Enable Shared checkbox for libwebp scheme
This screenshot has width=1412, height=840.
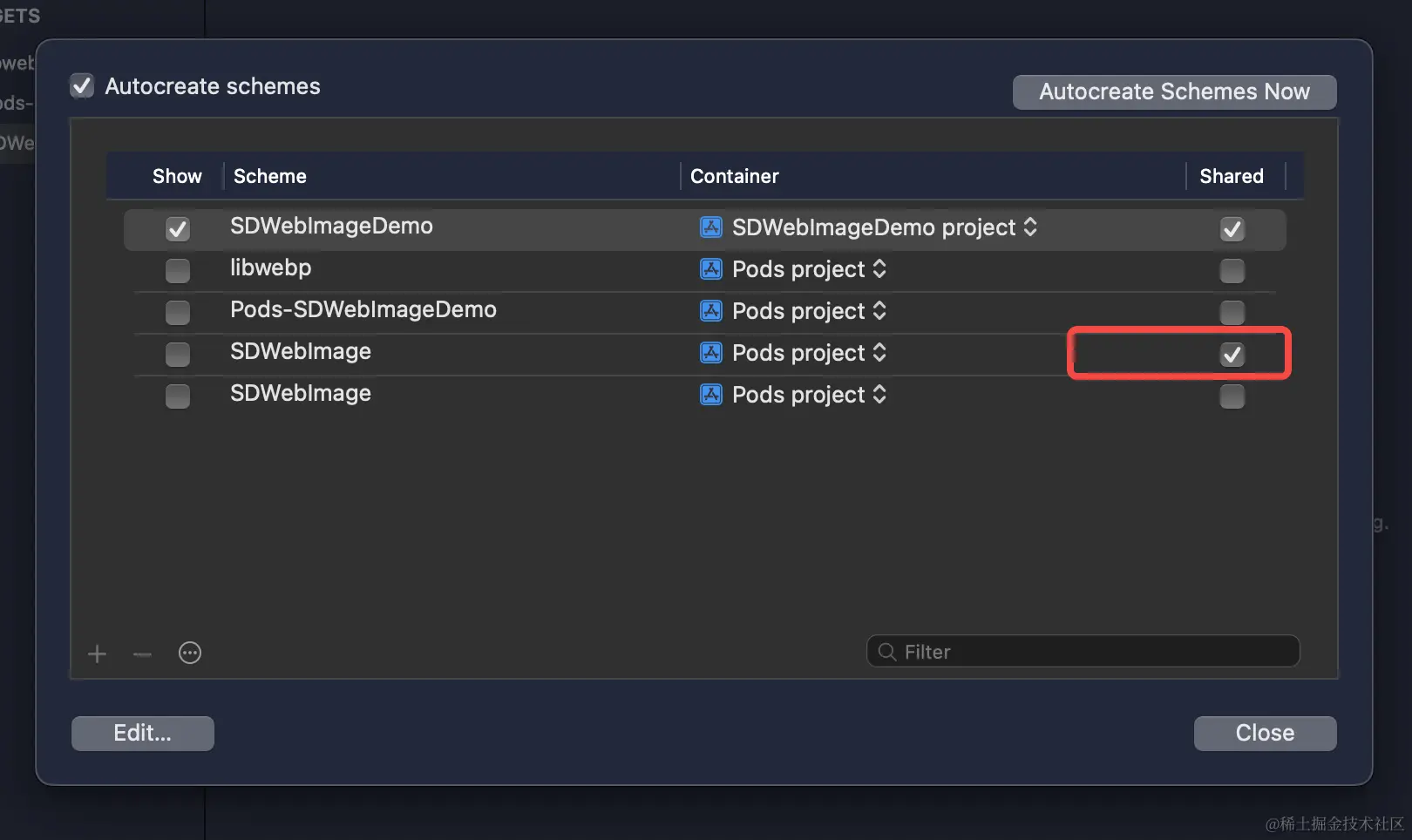(x=1232, y=271)
